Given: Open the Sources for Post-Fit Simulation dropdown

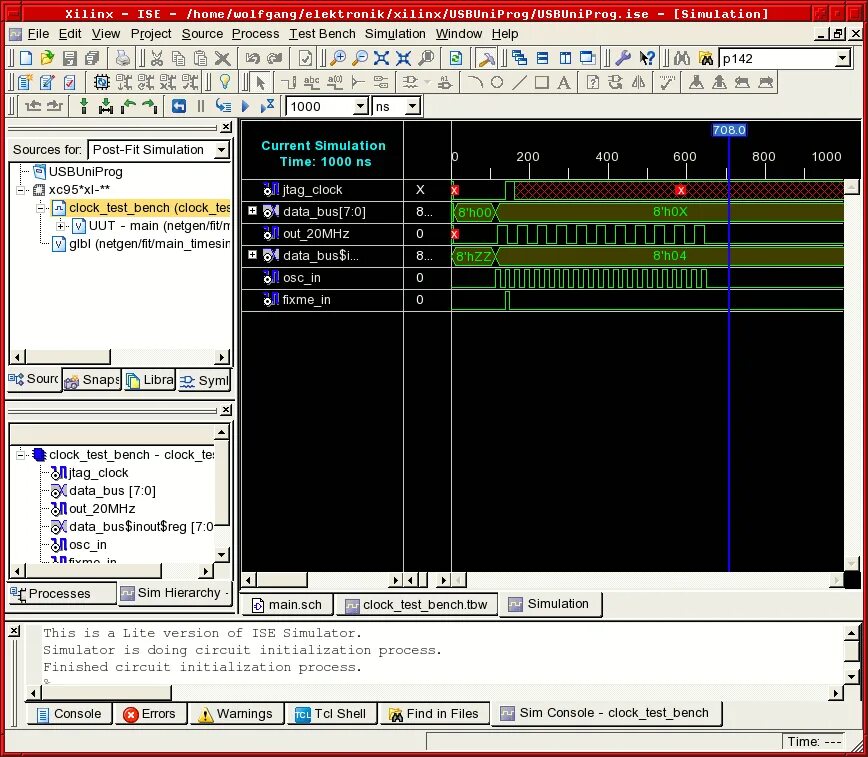Looking at the screenshot, I should (x=221, y=150).
